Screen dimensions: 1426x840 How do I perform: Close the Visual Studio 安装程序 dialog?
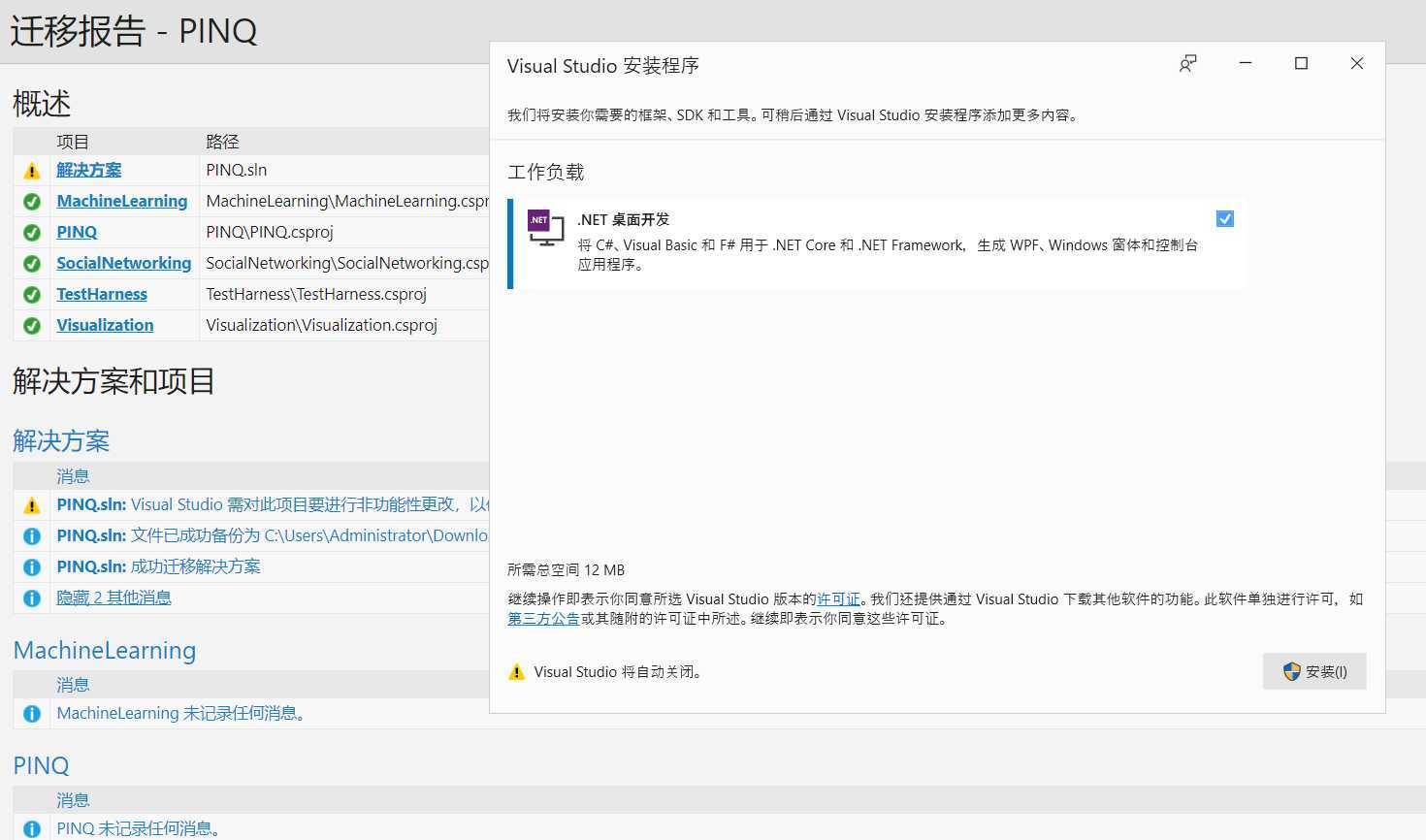coord(1357,63)
